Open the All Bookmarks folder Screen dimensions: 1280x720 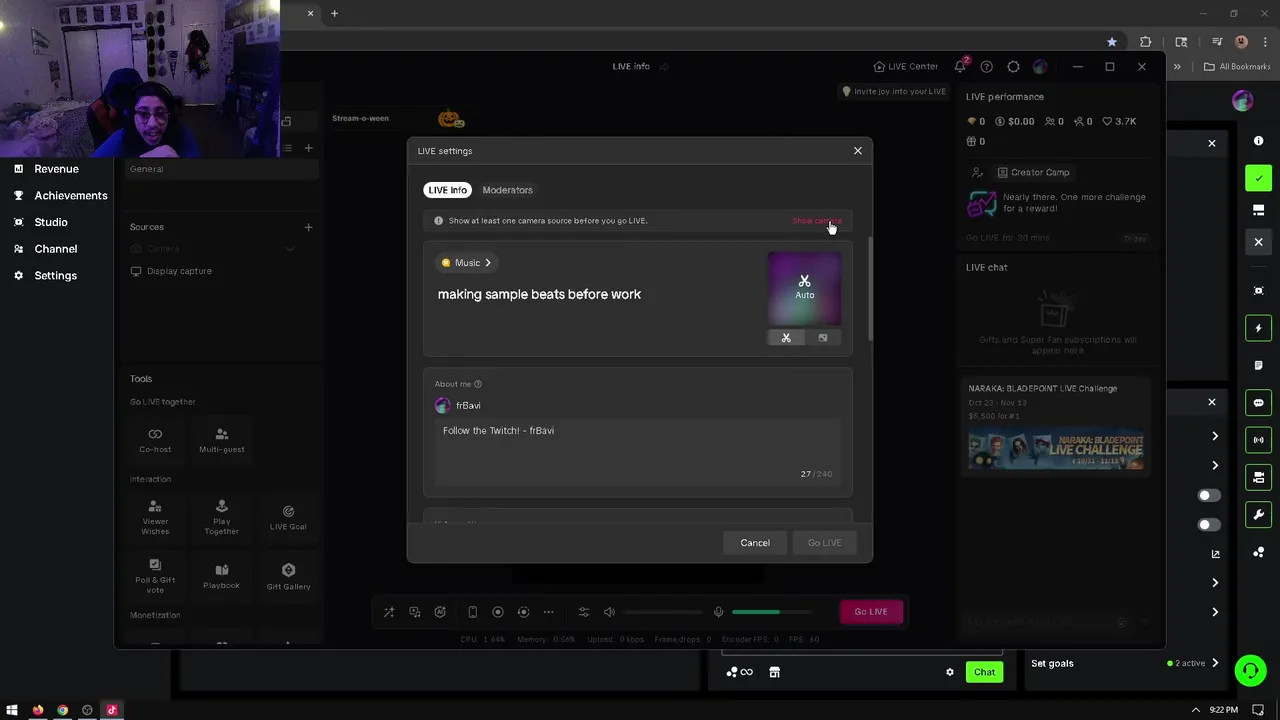(x=1237, y=67)
